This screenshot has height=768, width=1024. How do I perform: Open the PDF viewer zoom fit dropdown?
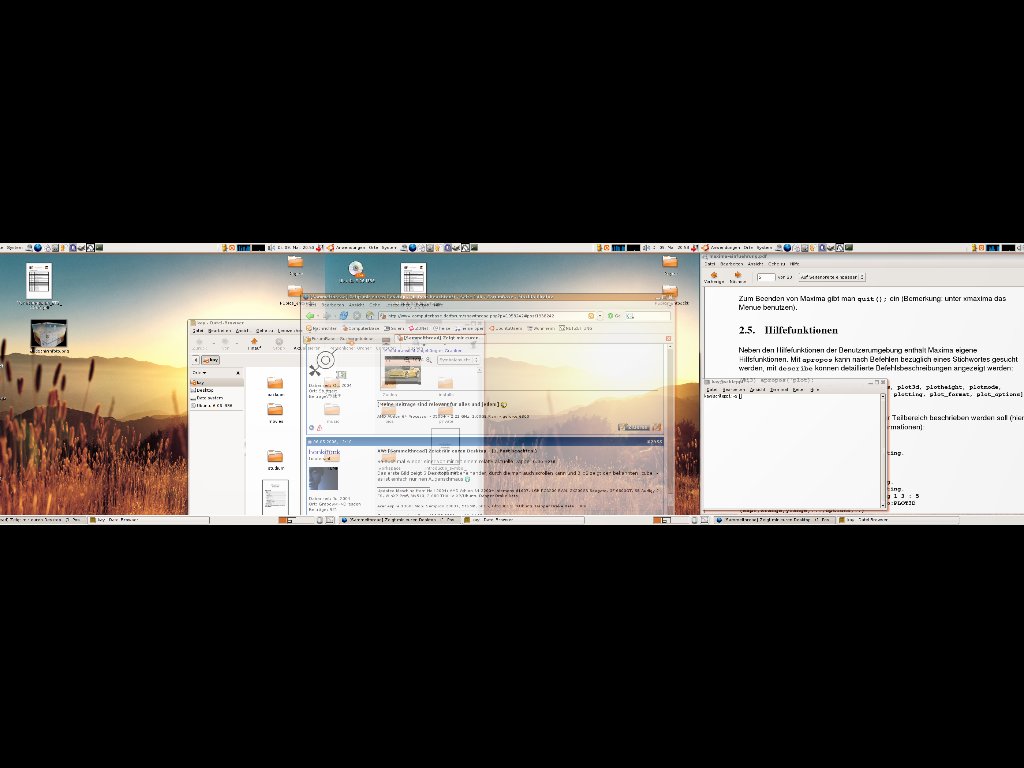[x=832, y=277]
